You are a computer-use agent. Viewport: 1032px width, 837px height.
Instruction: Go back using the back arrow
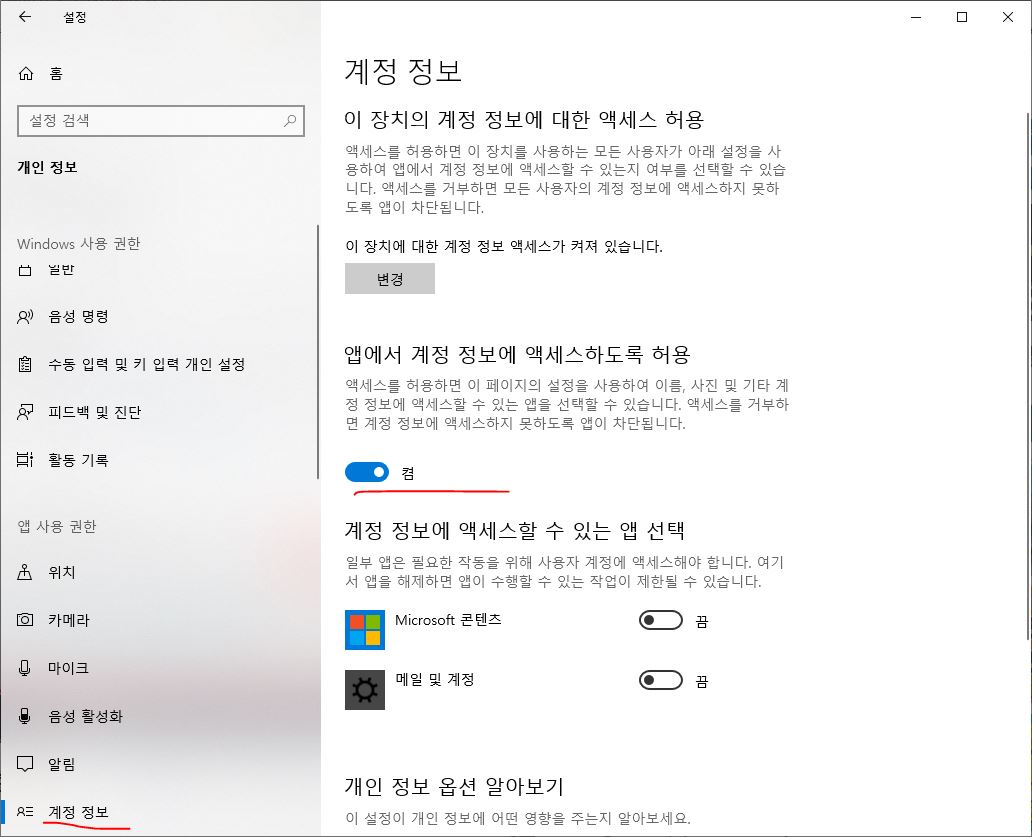25,17
